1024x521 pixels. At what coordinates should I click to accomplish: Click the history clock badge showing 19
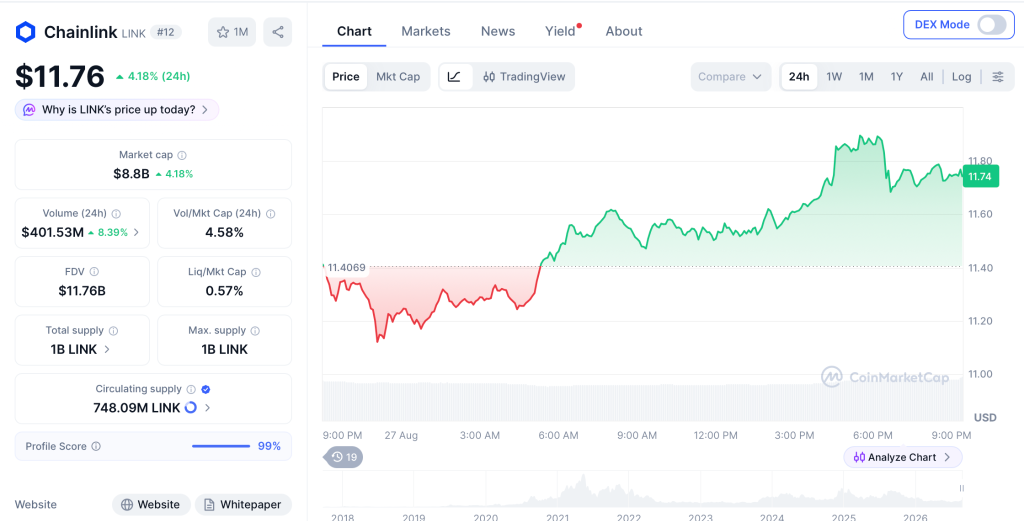(344, 457)
